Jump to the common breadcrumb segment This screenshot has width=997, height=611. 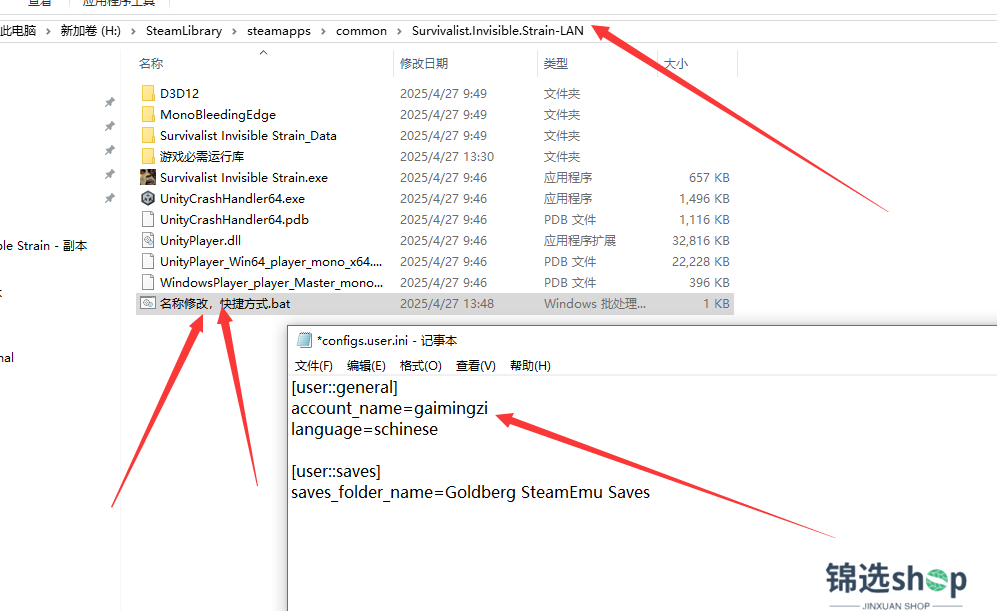pos(361,31)
